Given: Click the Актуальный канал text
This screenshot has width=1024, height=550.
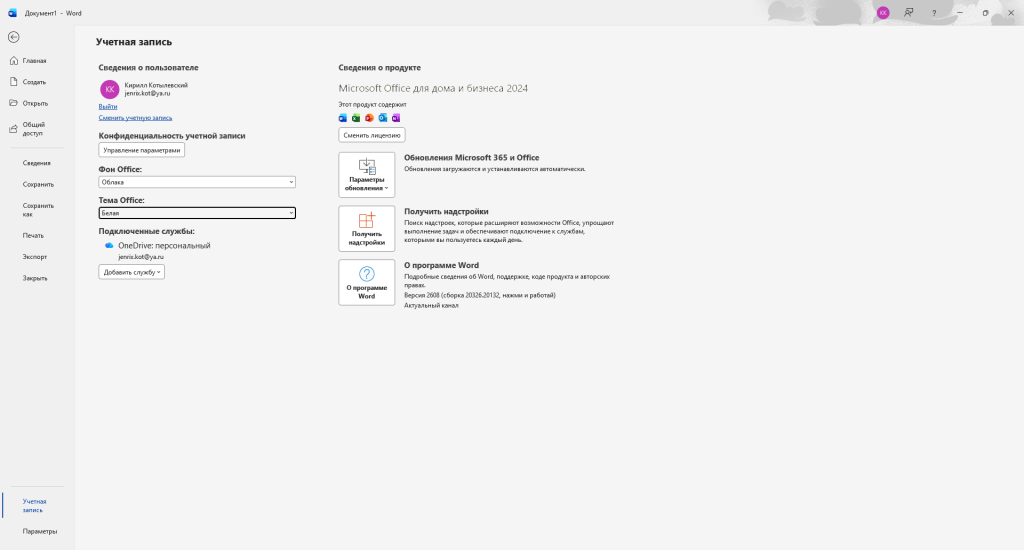Looking at the screenshot, I should click(431, 305).
